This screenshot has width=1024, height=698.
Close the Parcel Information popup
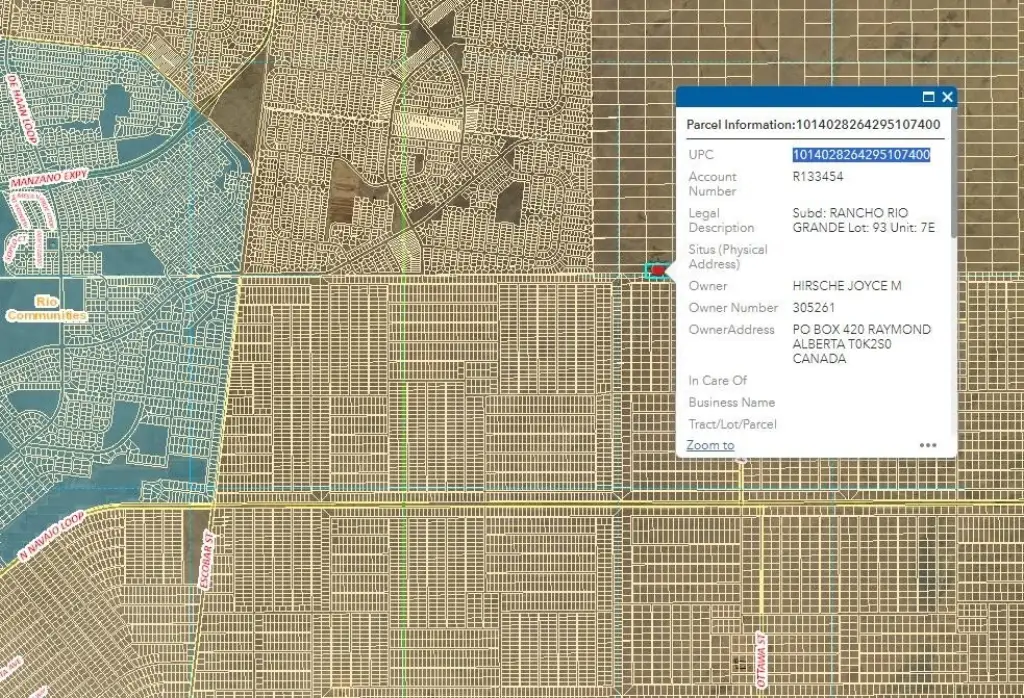947,97
